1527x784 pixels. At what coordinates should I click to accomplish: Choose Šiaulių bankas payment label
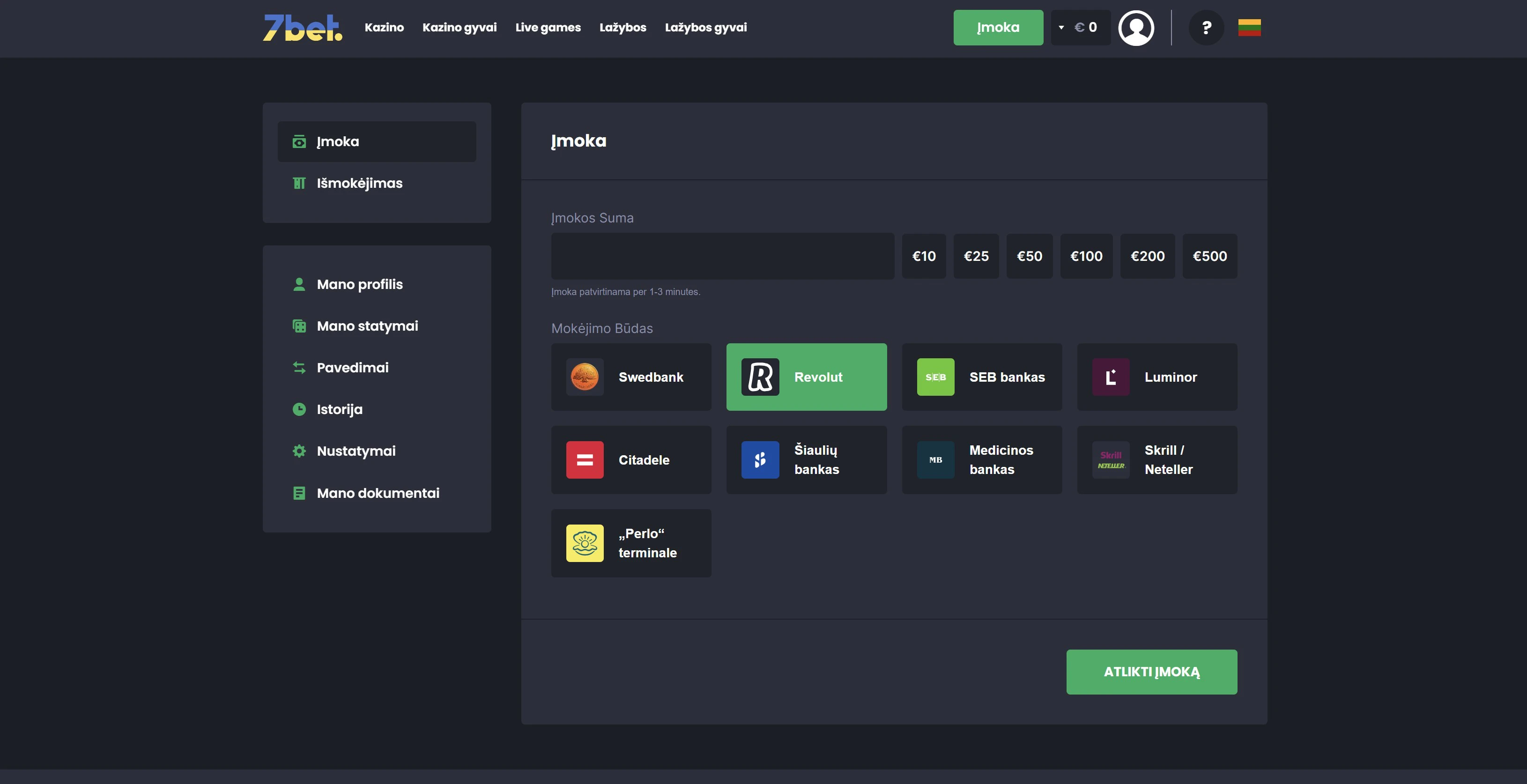pyautogui.click(x=817, y=460)
